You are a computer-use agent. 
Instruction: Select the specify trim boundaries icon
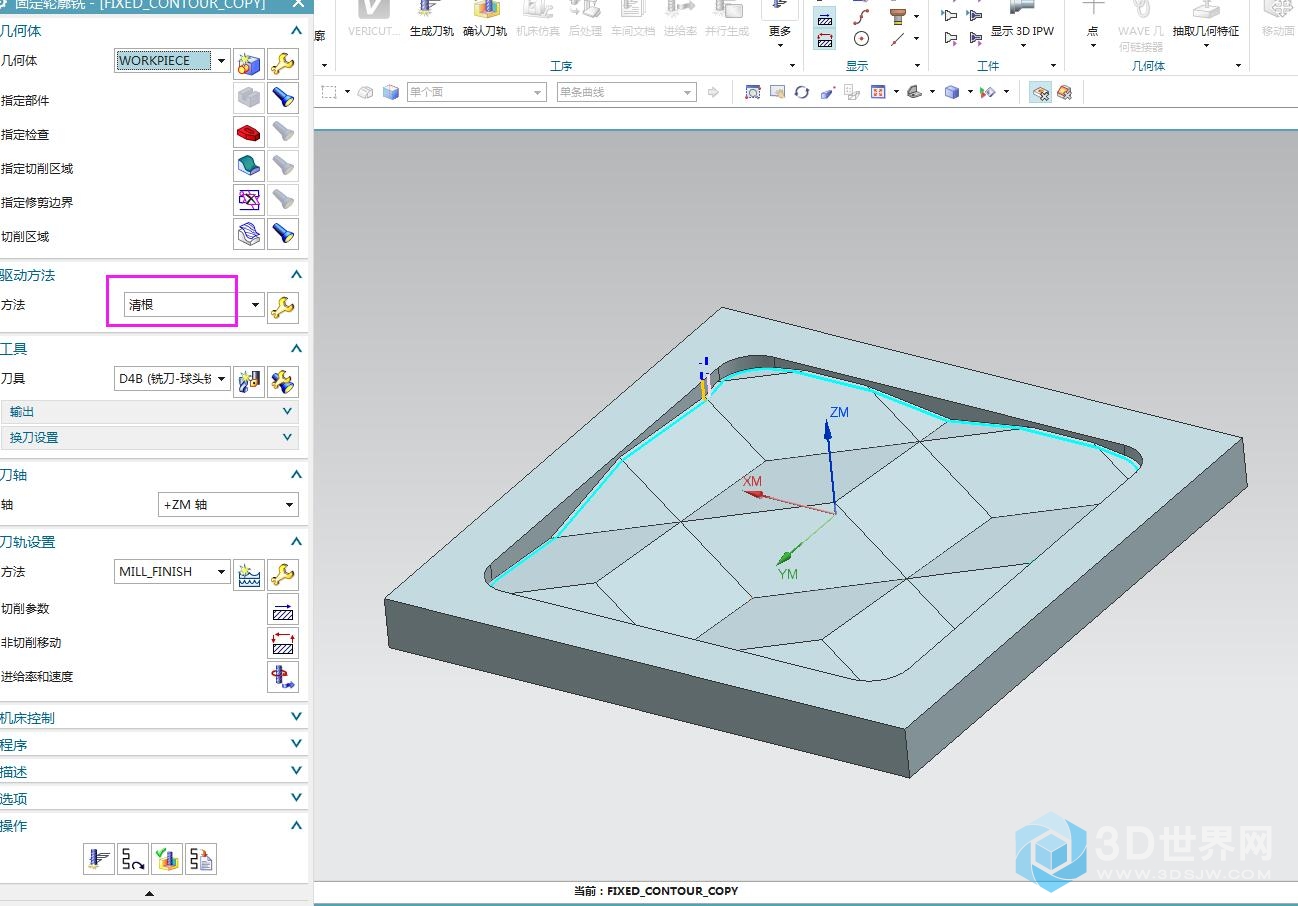[248, 200]
